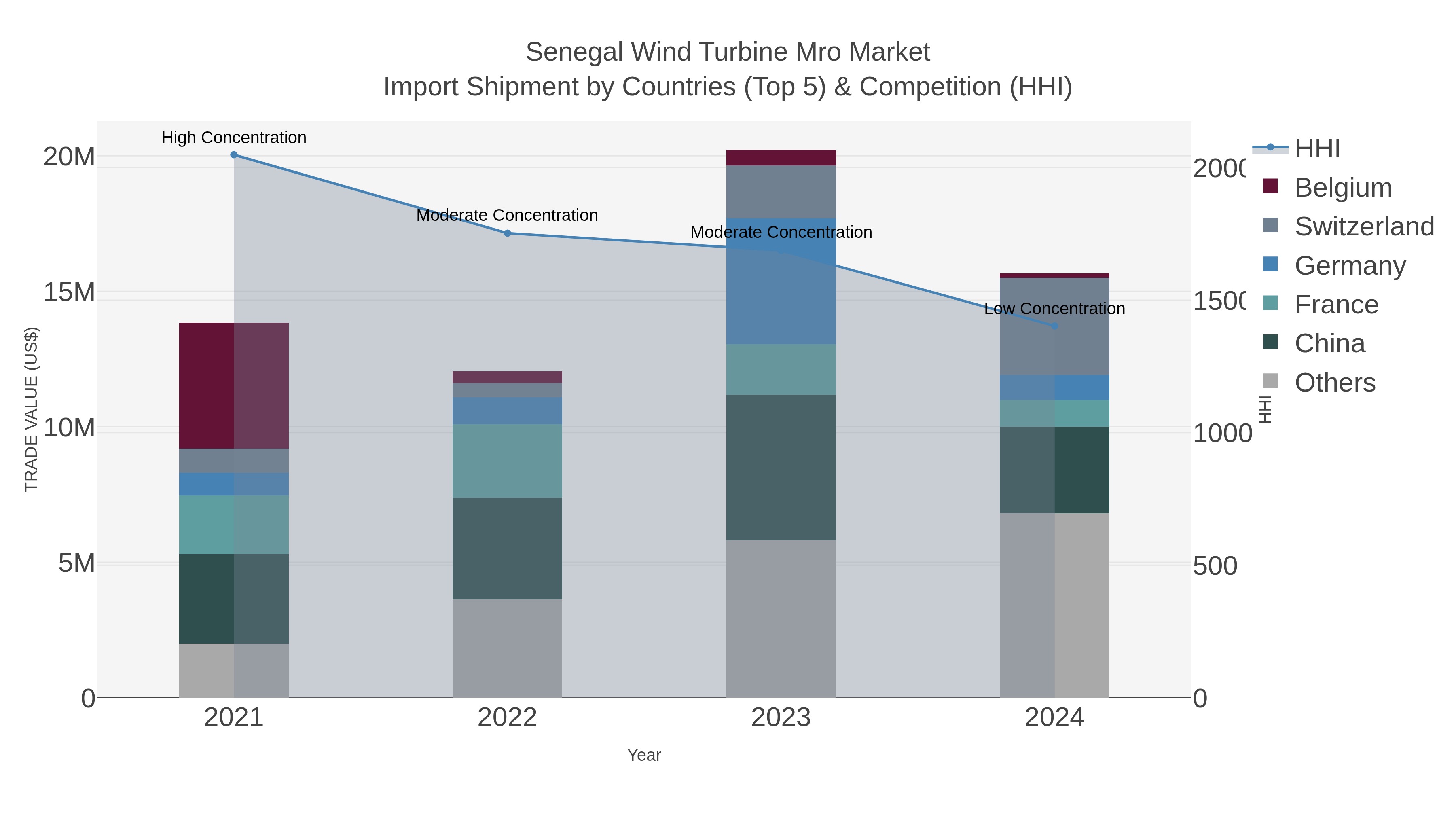This screenshot has width=1456, height=819.
Task: Click the TRADE VALUE (US$) axis title
Action: 31,409
